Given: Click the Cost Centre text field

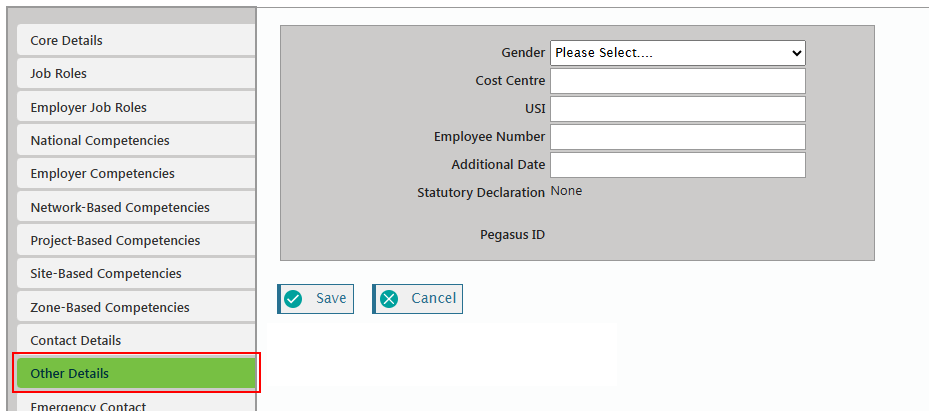Looking at the screenshot, I should point(677,81).
